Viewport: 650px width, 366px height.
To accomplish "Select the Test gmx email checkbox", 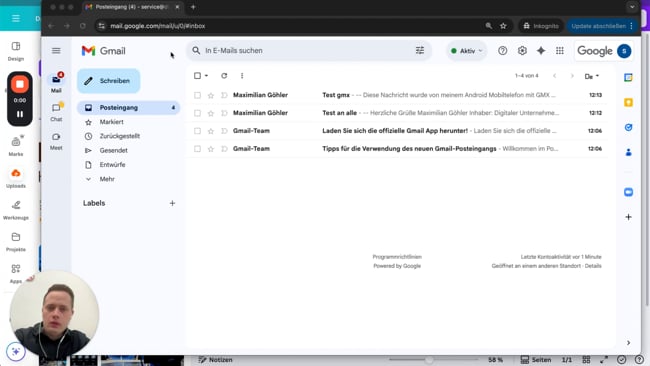I will tap(197, 95).
